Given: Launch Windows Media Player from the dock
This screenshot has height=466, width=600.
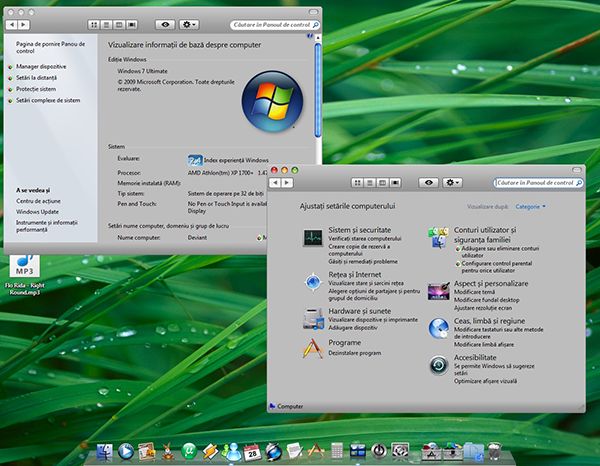Looking at the screenshot, I should pyautogui.click(x=126, y=452).
